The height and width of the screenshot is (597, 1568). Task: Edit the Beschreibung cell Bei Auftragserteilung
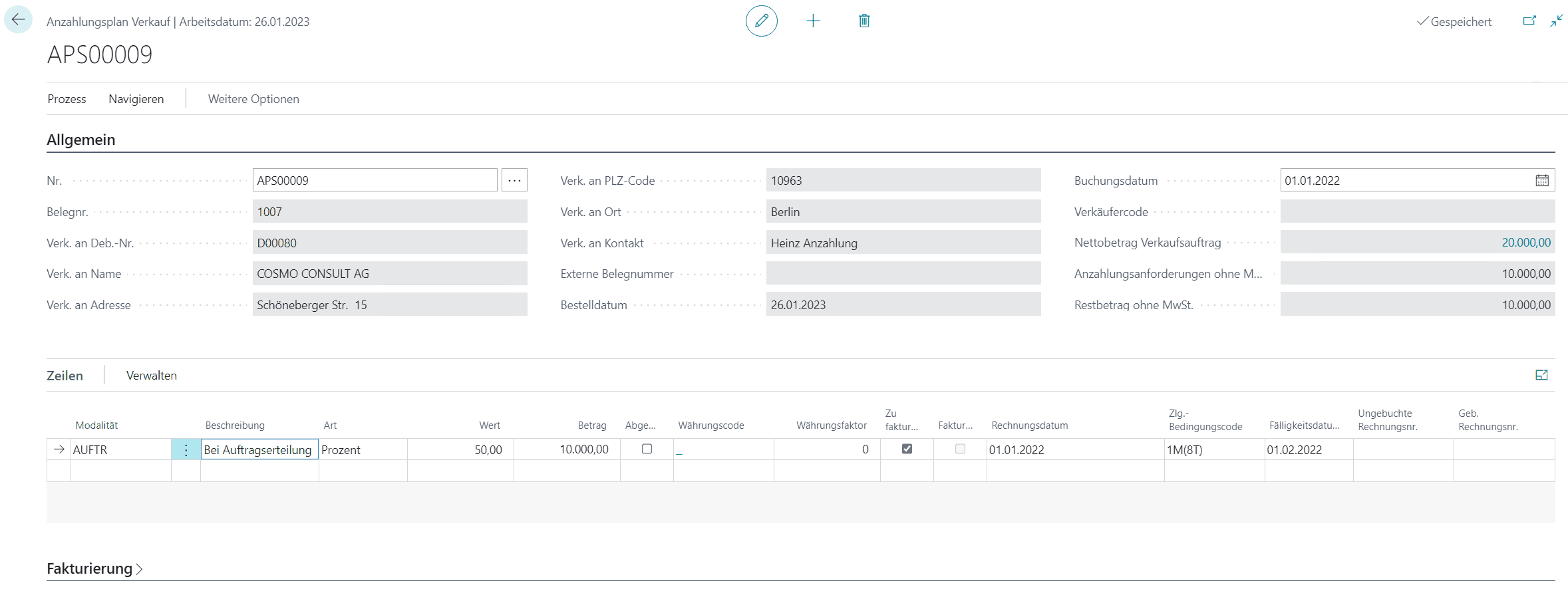point(259,449)
